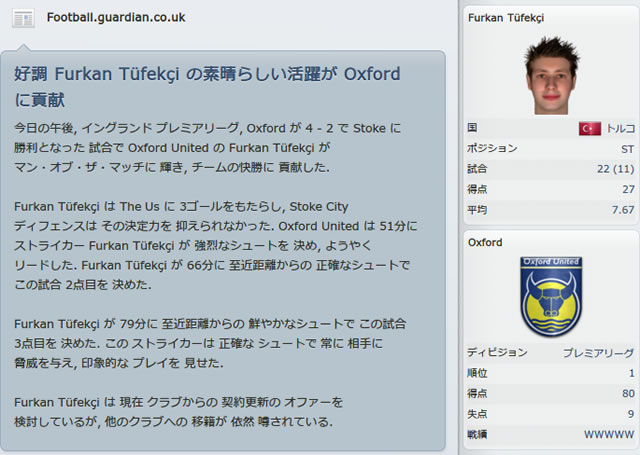Click the ディビジョン label
Viewport: 640px width, 455px height.
click(x=497, y=352)
